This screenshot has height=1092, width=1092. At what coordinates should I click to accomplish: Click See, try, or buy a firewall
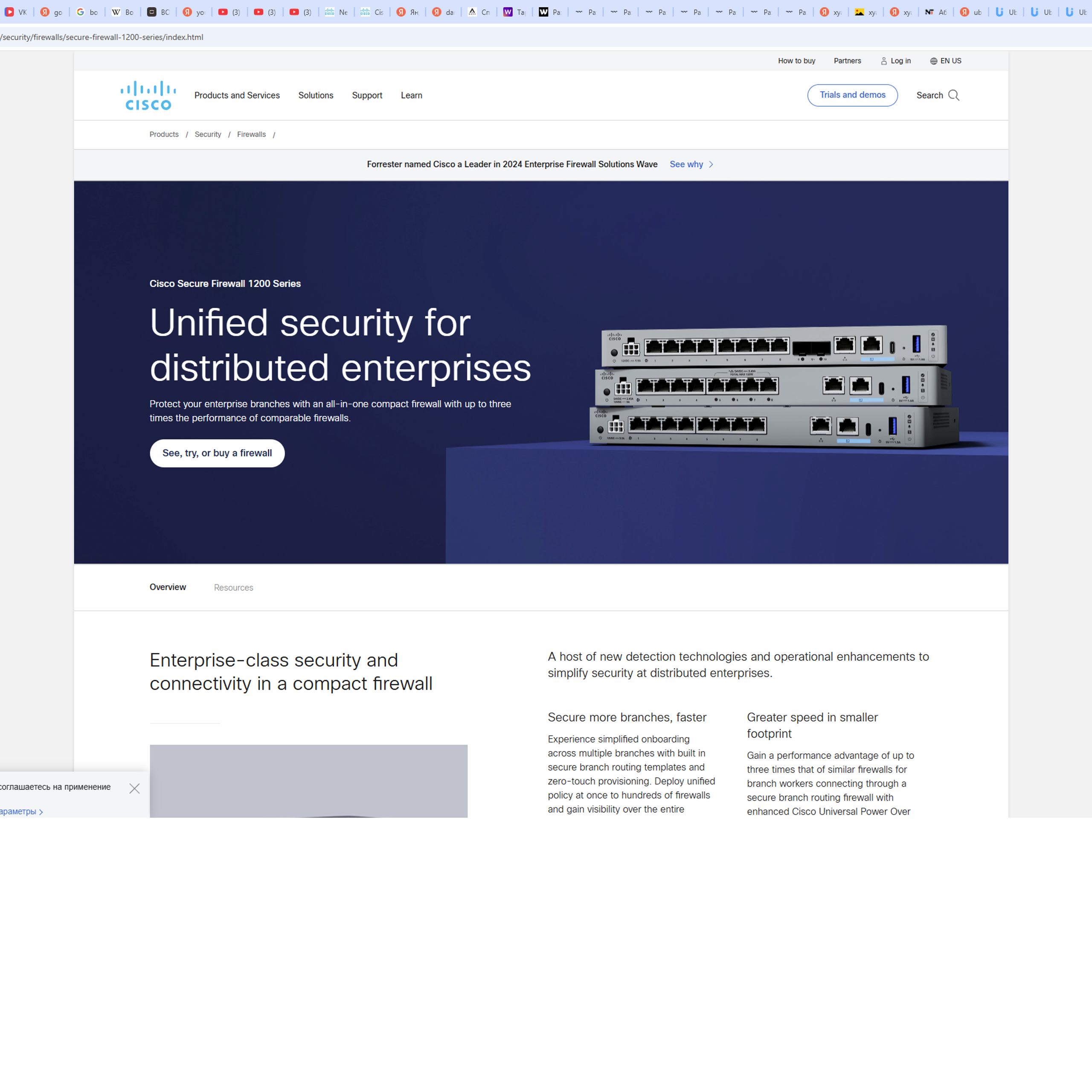217,453
